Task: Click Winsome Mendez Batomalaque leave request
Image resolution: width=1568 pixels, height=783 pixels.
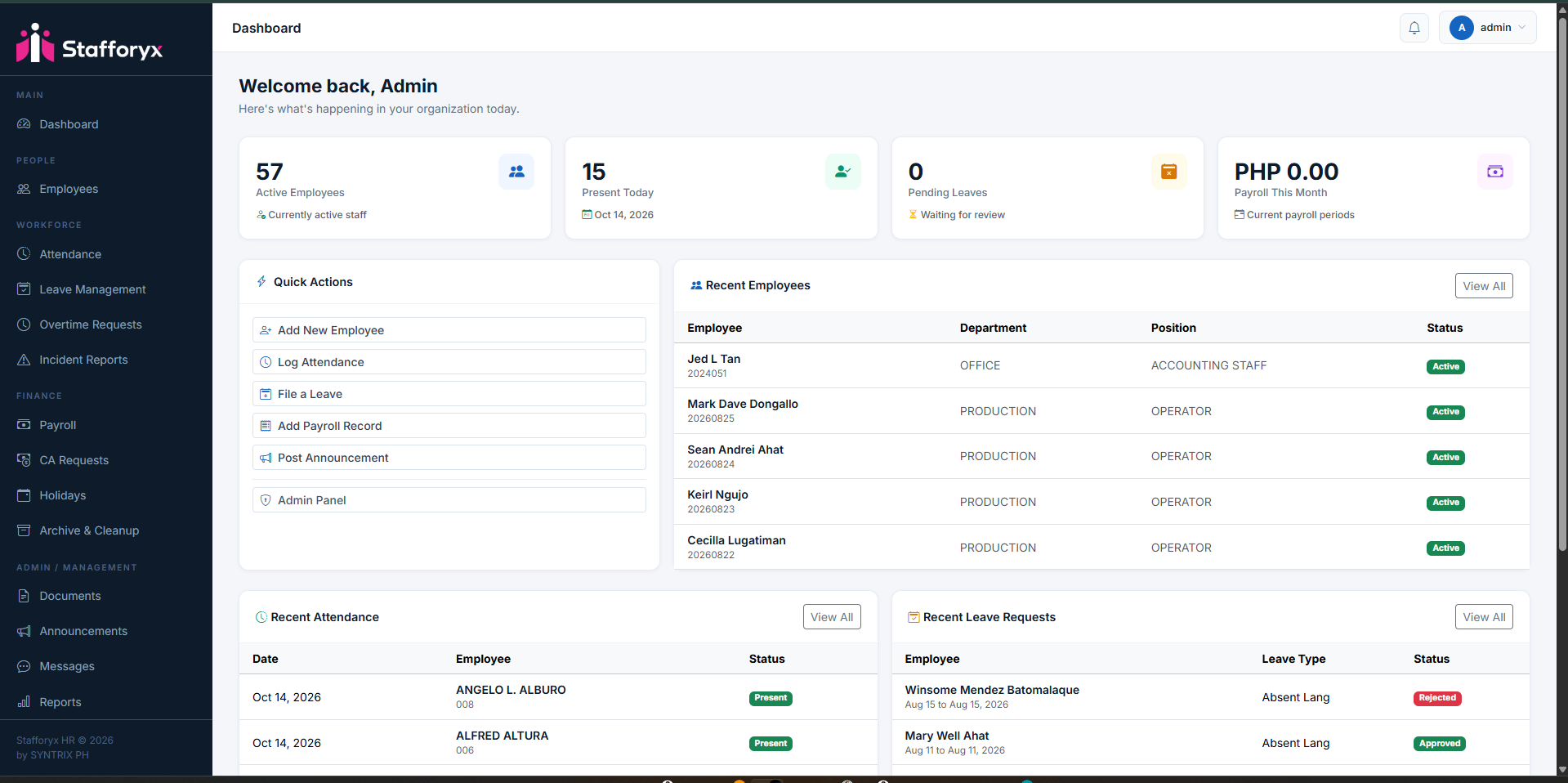Action: (992, 690)
